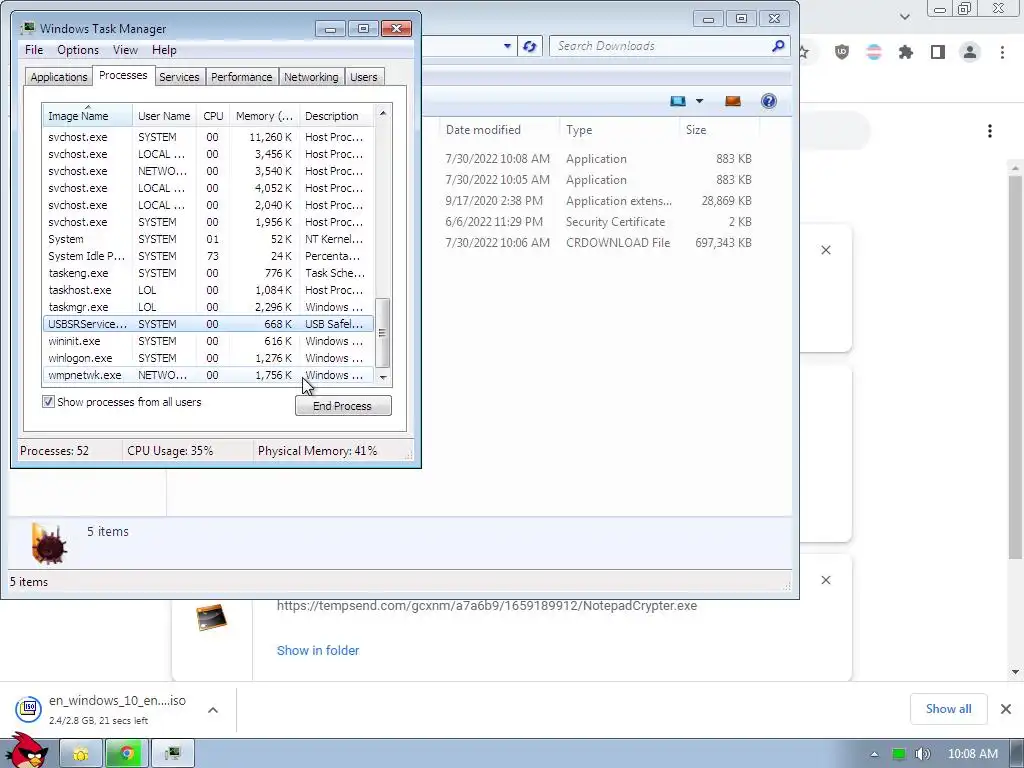1024x768 pixels.
Task: Select the taskhost.exe process row
Action: coord(208,290)
